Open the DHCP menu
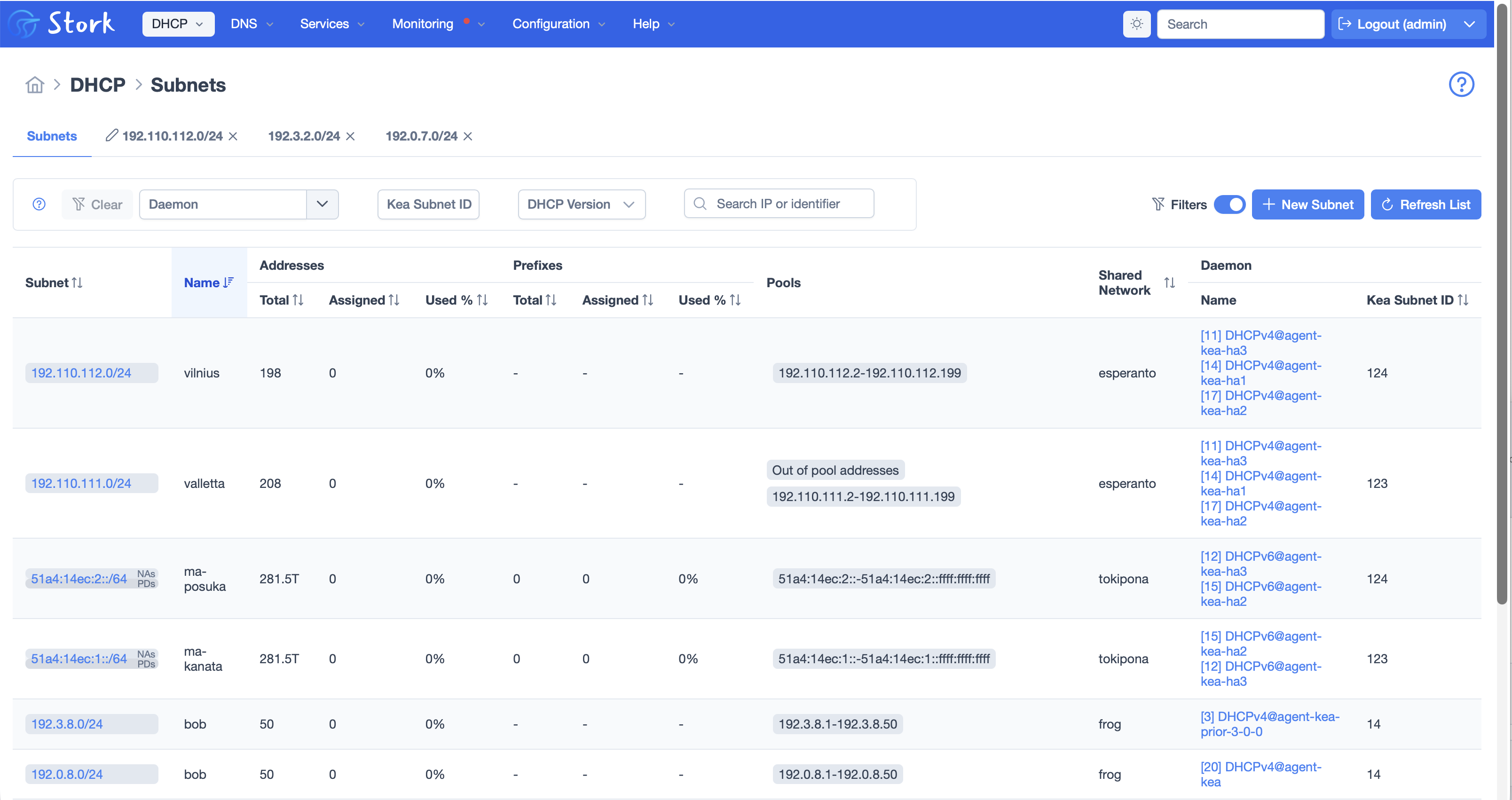1512x800 pixels. (178, 24)
